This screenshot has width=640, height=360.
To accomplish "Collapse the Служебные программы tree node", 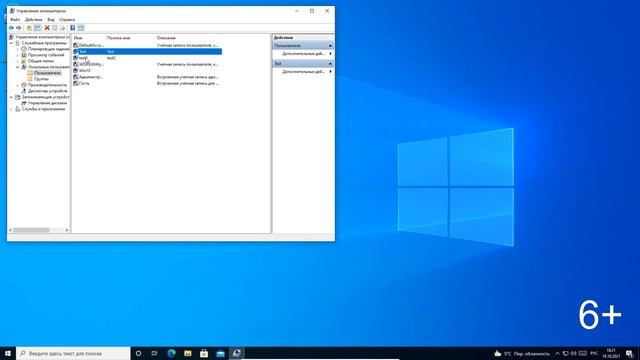I will coord(11,43).
